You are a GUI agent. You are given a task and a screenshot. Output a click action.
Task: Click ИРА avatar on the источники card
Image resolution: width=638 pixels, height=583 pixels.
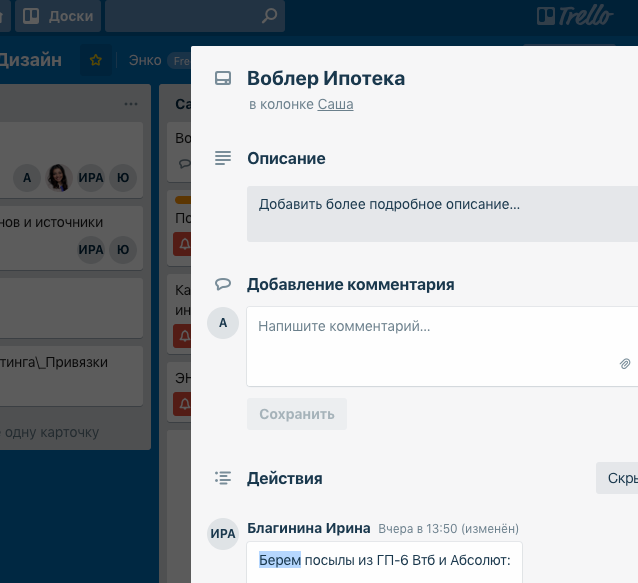91,249
